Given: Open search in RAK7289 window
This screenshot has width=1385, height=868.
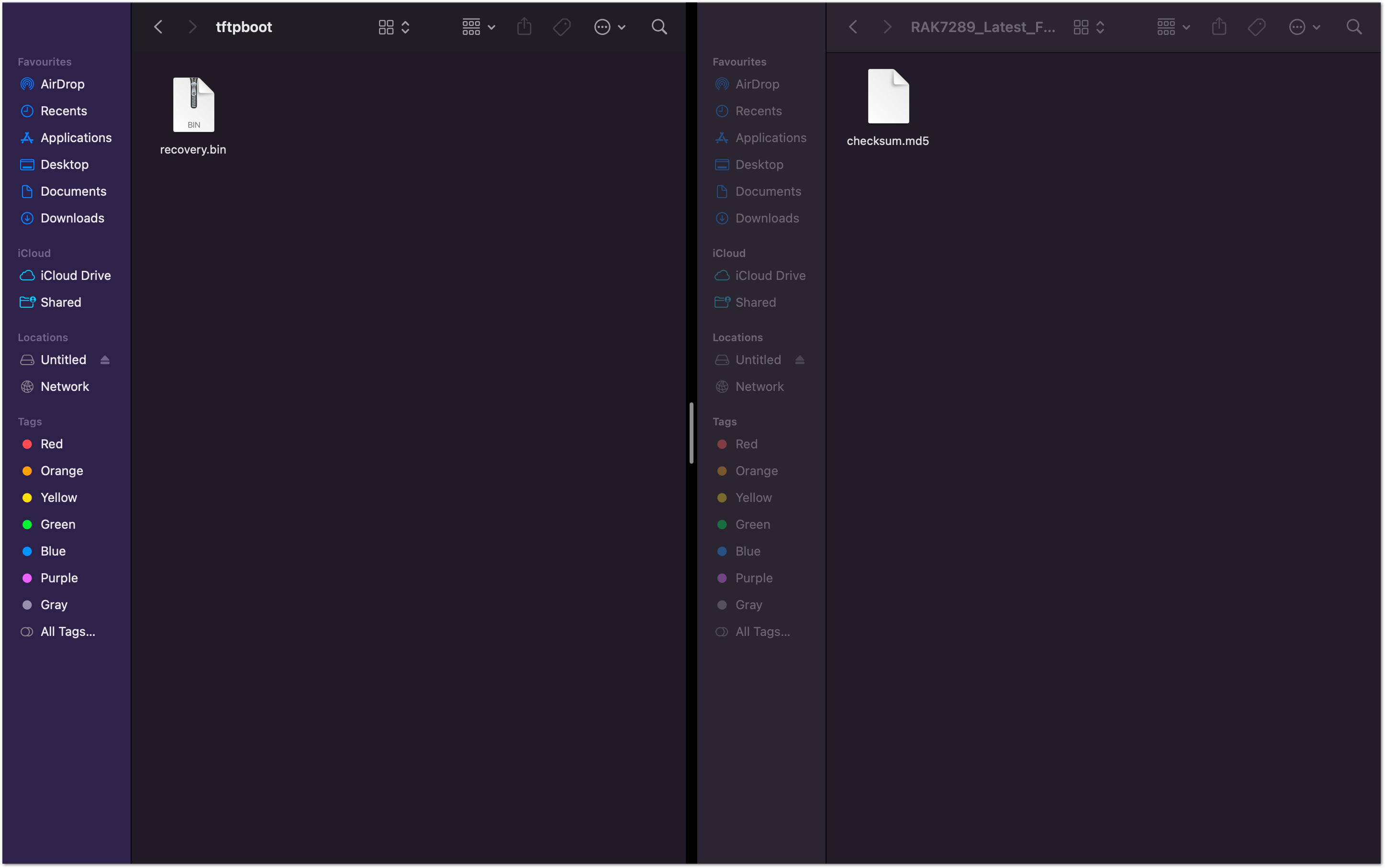Looking at the screenshot, I should (x=1354, y=27).
